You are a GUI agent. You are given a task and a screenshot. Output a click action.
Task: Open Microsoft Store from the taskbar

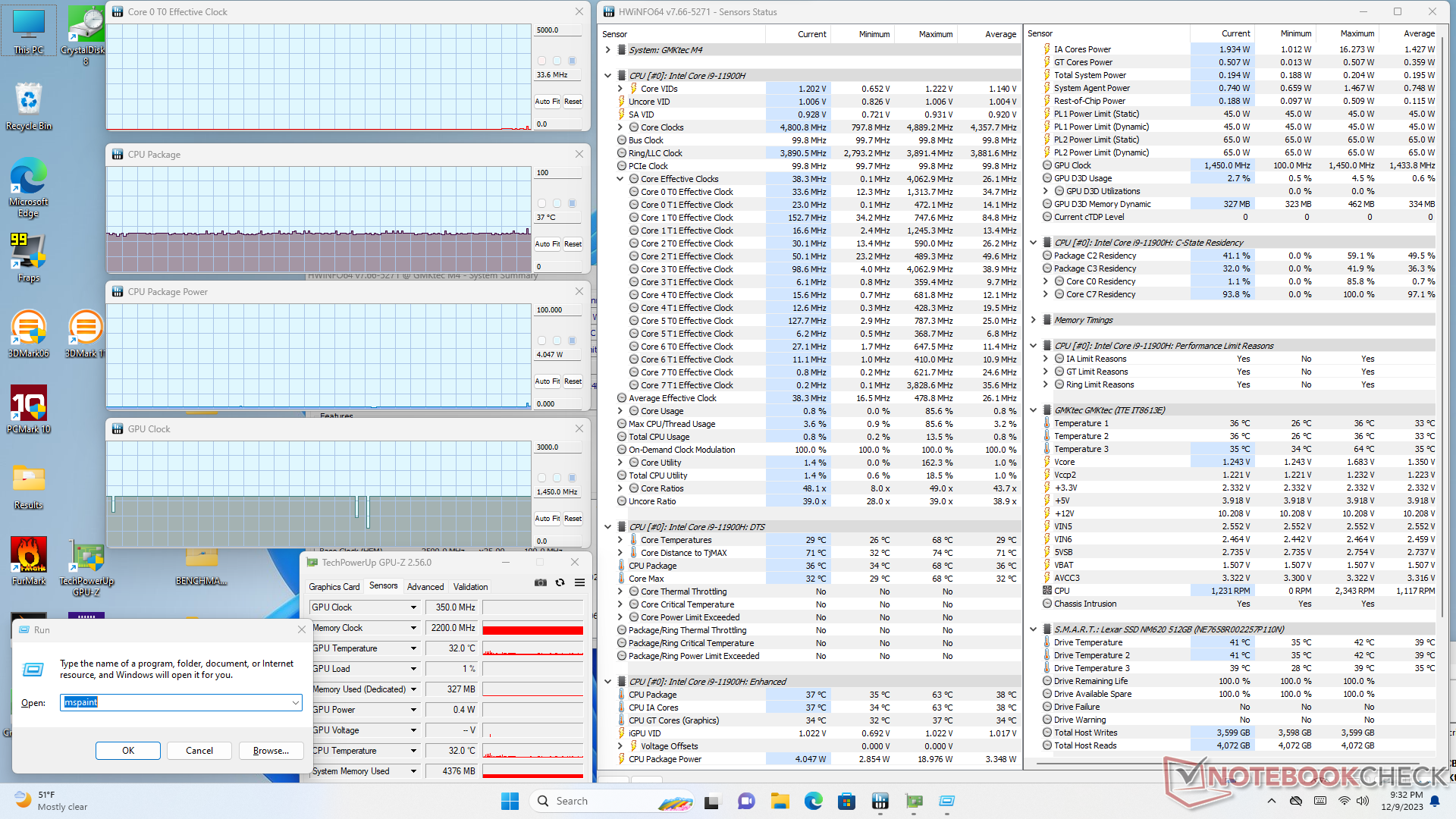click(846, 801)
